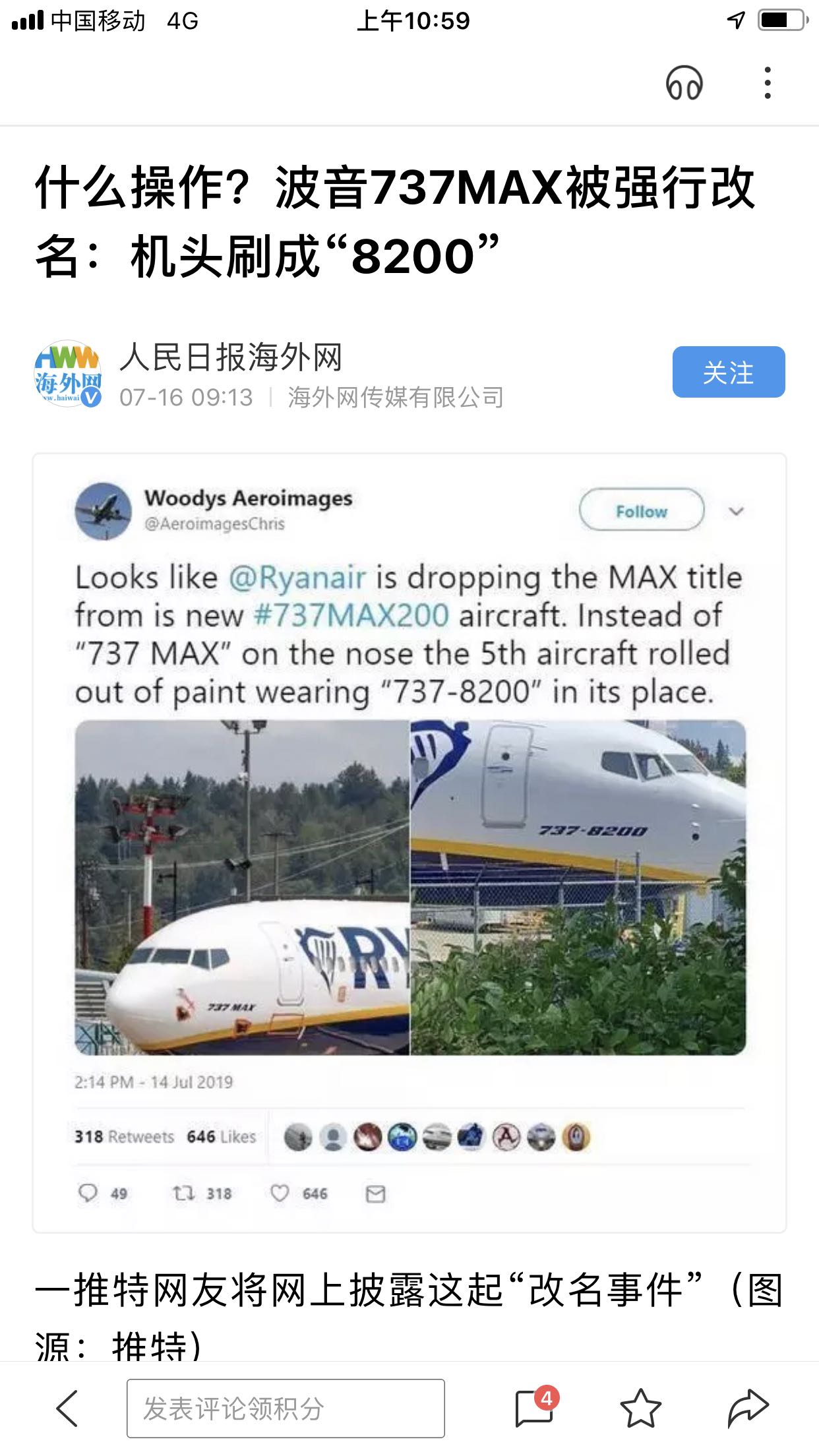Screen dimensions: 819x1456
Task: Tap the share arrow icon
Action: [x=748, y=1408]
